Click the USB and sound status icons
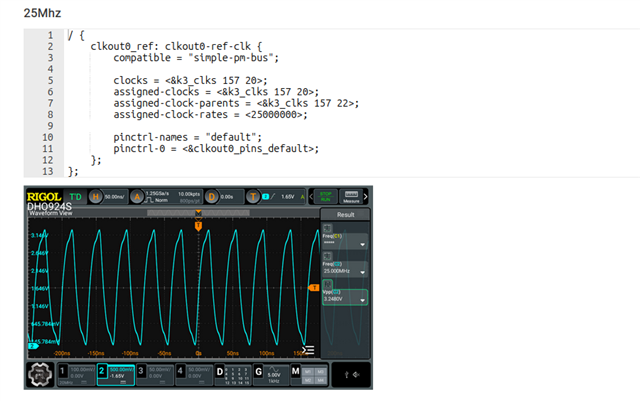 click(351, 374)
